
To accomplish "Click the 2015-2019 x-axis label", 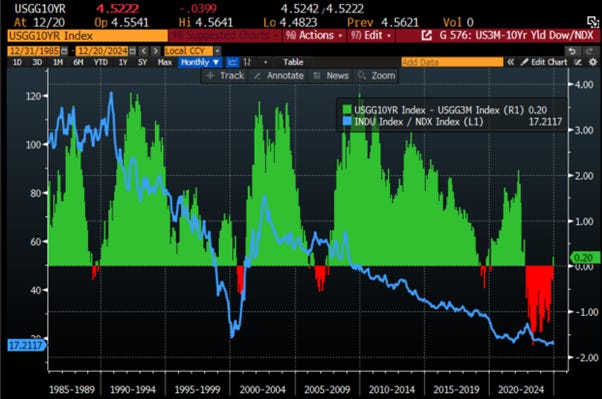I will 456,390.
